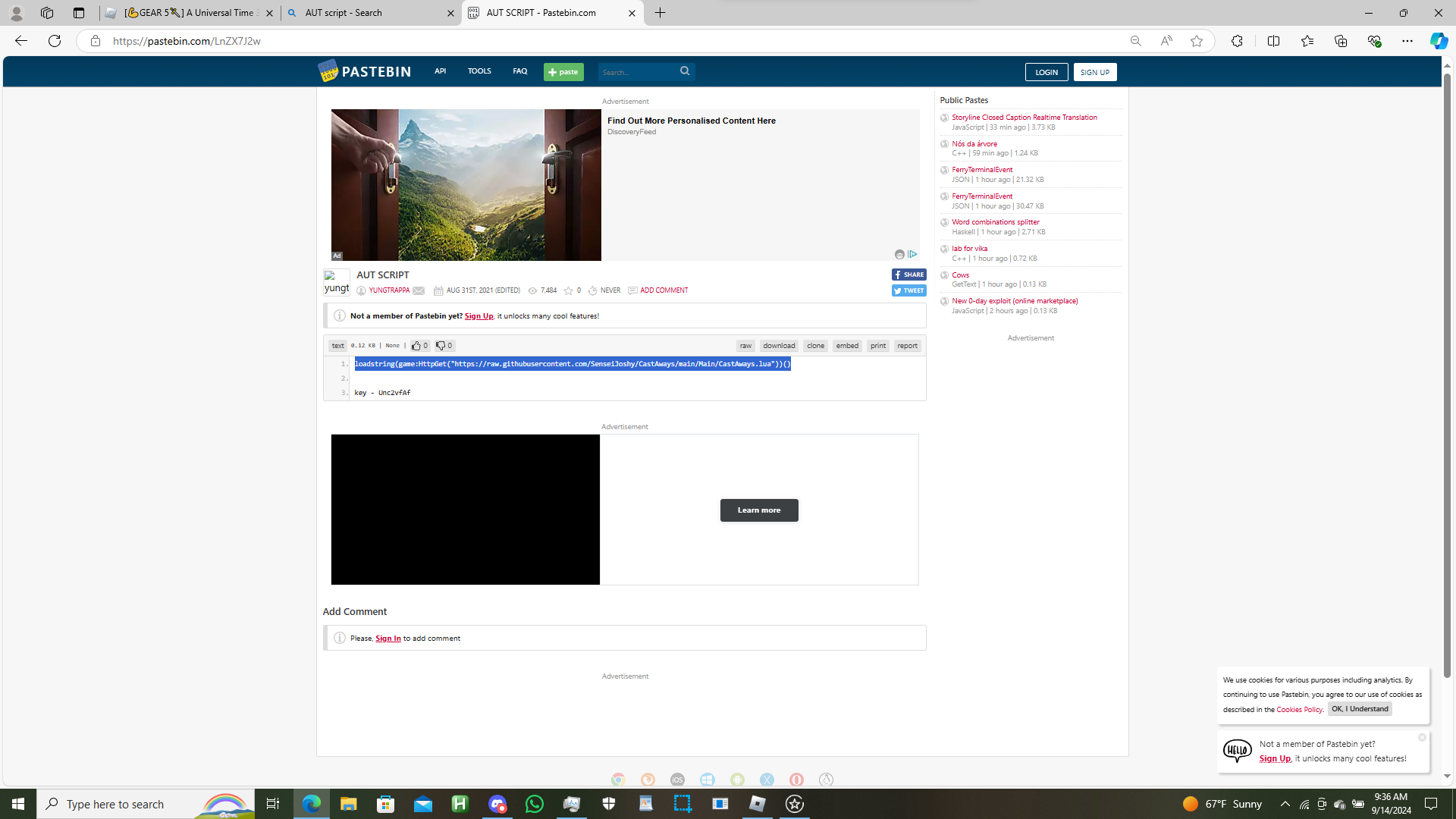Open the TOOLS menu
Viewport: 1456px width, 819px height.
[x=479, y=71]
